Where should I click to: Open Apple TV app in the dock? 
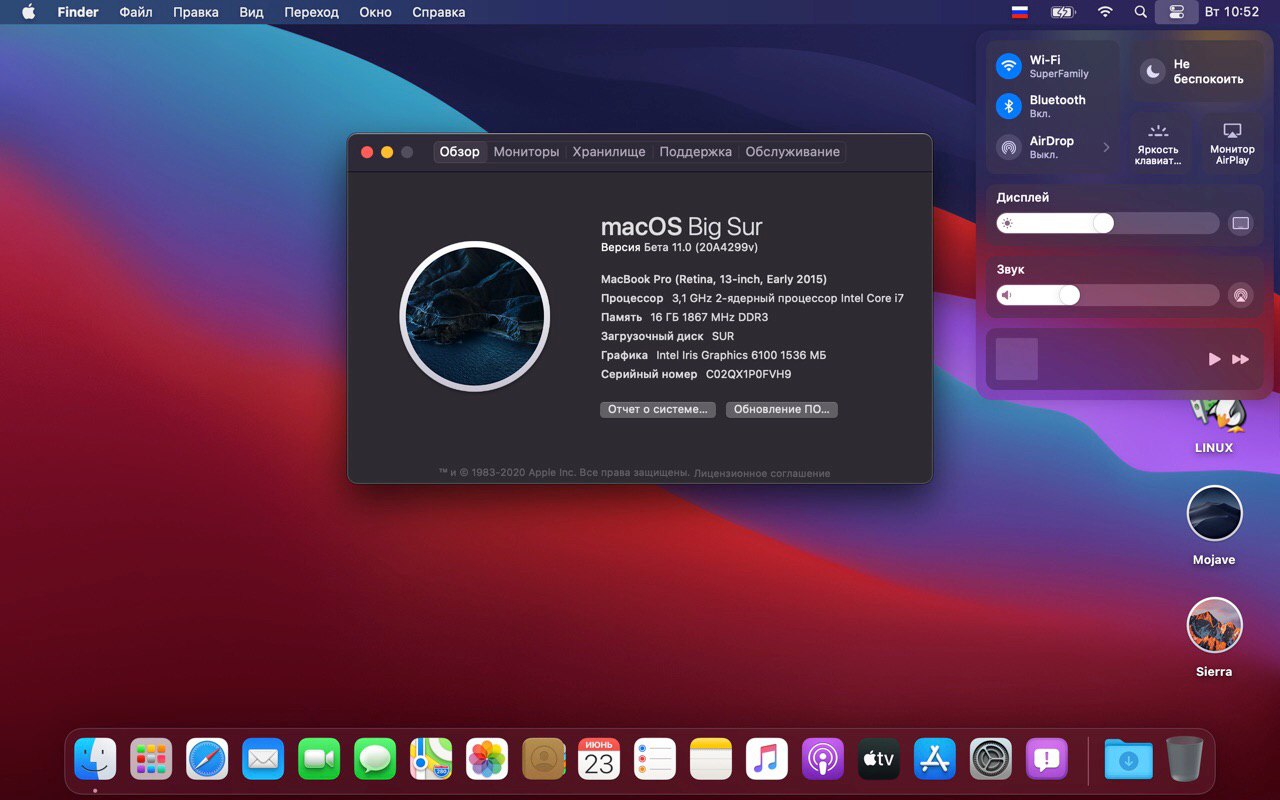[x=879, y=760]
